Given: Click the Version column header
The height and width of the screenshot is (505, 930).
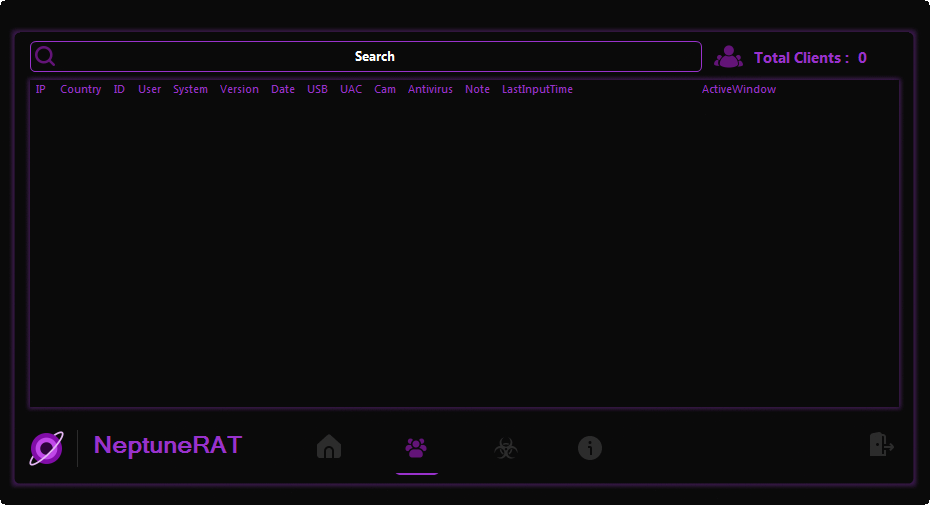Looking at the screenshot, I should 239,89.
